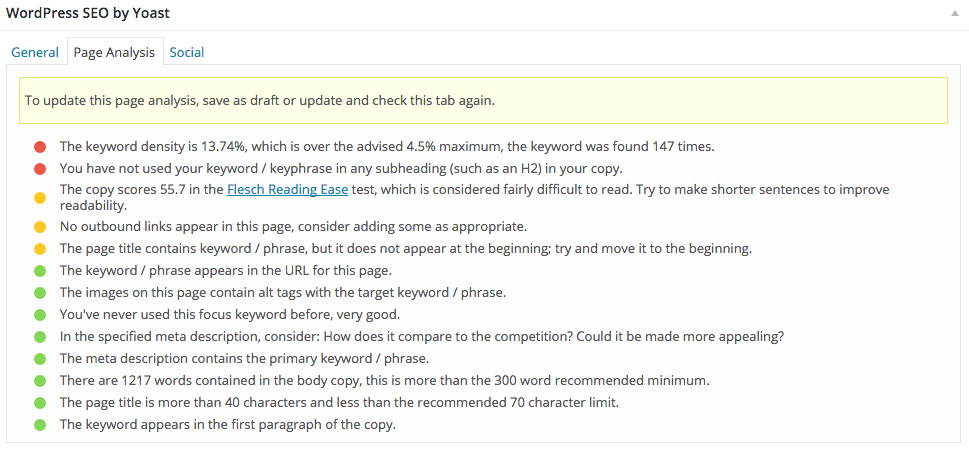Click green dot beside focus keyword never used
969x452 pixels.
click(40, 315)
